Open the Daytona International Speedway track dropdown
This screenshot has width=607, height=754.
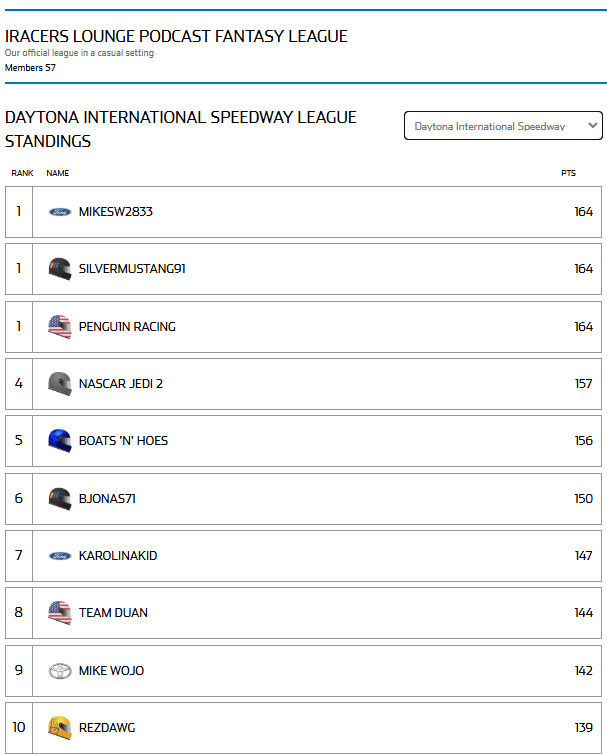503,126
